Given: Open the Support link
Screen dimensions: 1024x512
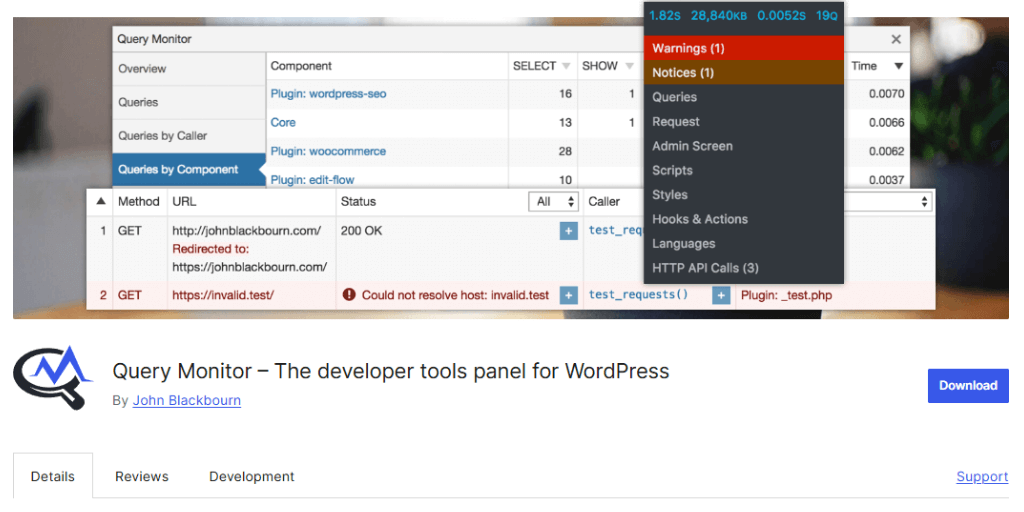Looking at the screenshot, I should [x=982, y=477].
